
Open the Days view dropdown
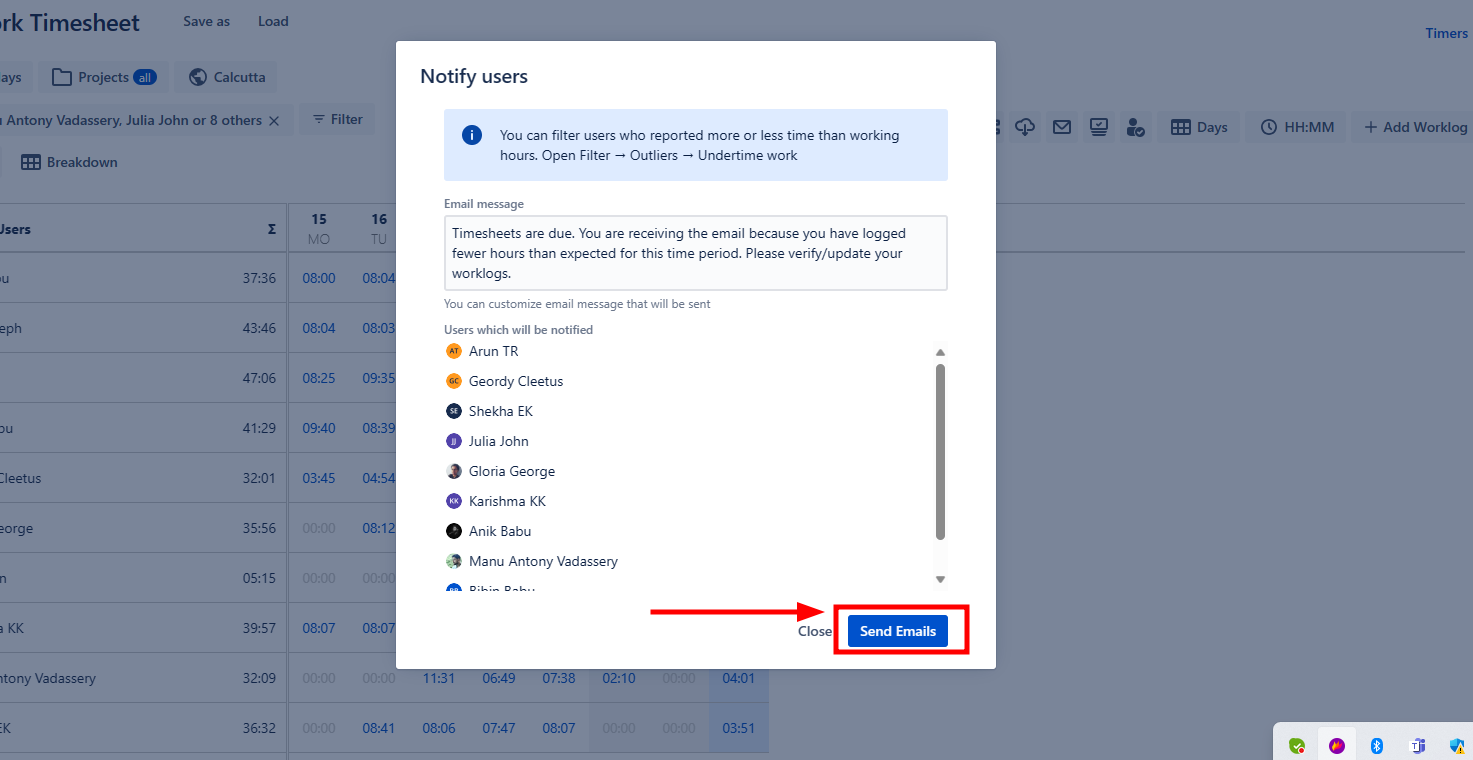point(1199,127)
